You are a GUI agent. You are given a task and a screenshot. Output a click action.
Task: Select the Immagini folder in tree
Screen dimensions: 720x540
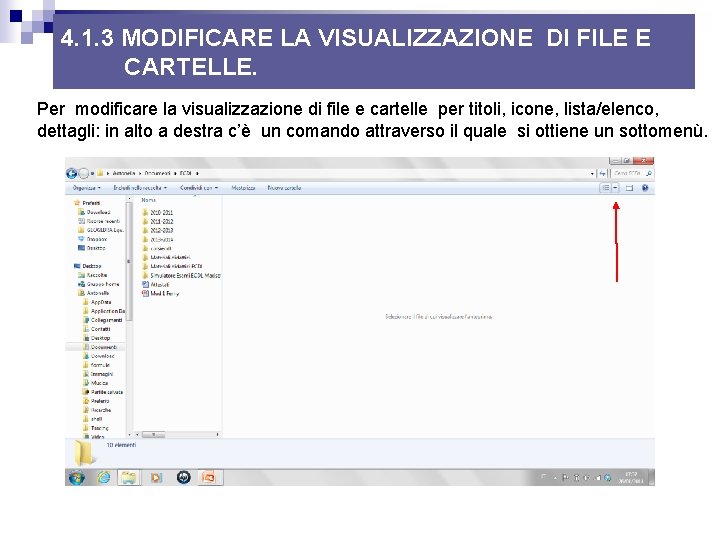98,374
